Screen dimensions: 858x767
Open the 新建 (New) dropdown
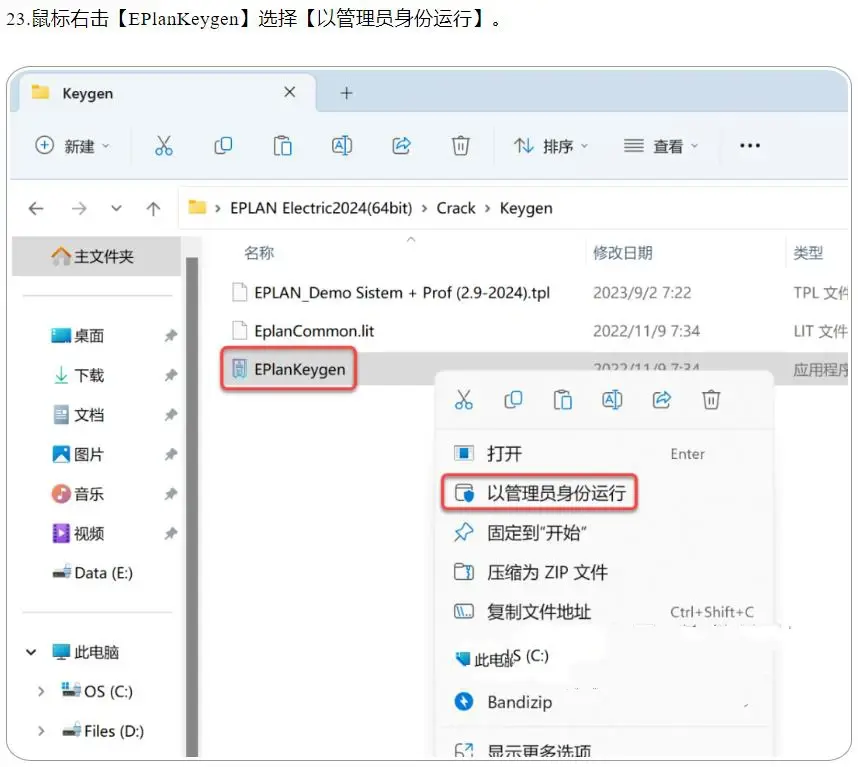[x=72, y=146]
